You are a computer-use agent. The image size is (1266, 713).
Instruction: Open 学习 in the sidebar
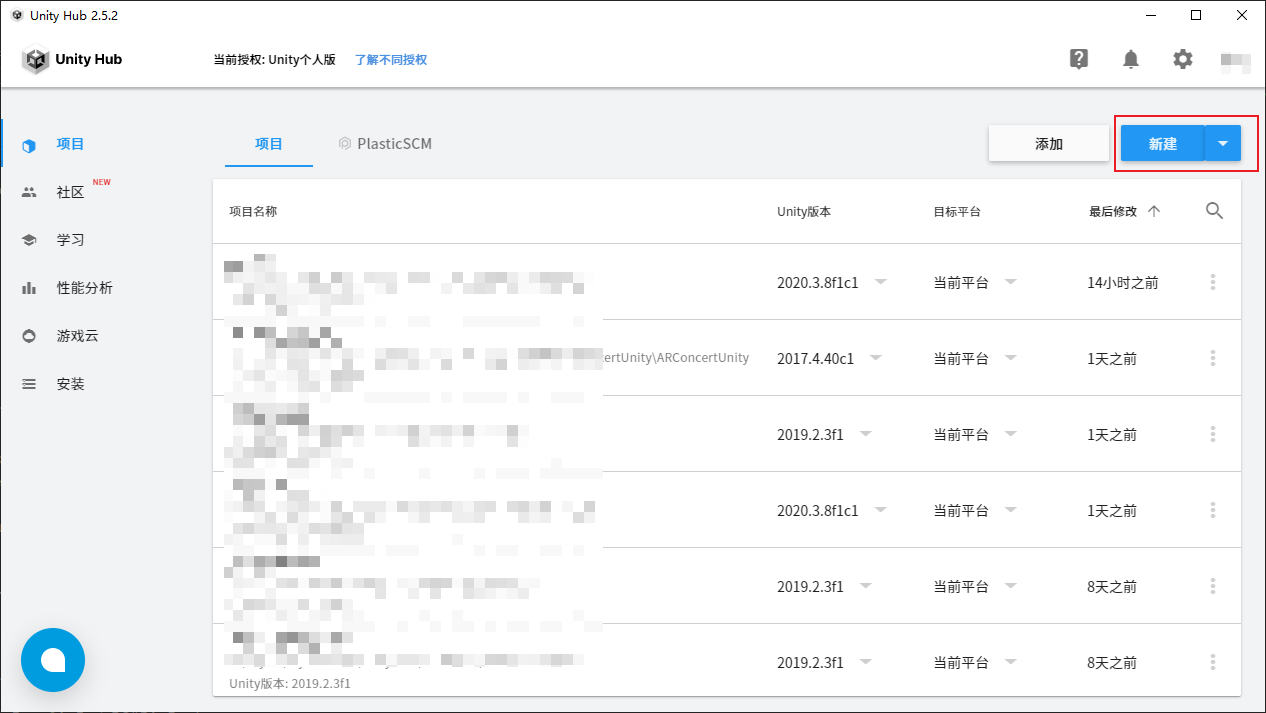click(70, 240)
